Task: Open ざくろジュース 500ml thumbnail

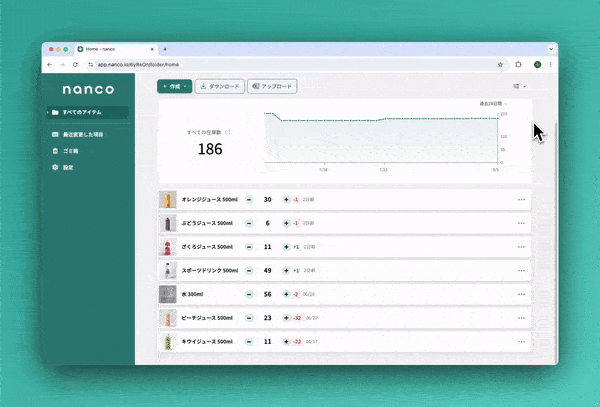Action: (x=168, y=247)
